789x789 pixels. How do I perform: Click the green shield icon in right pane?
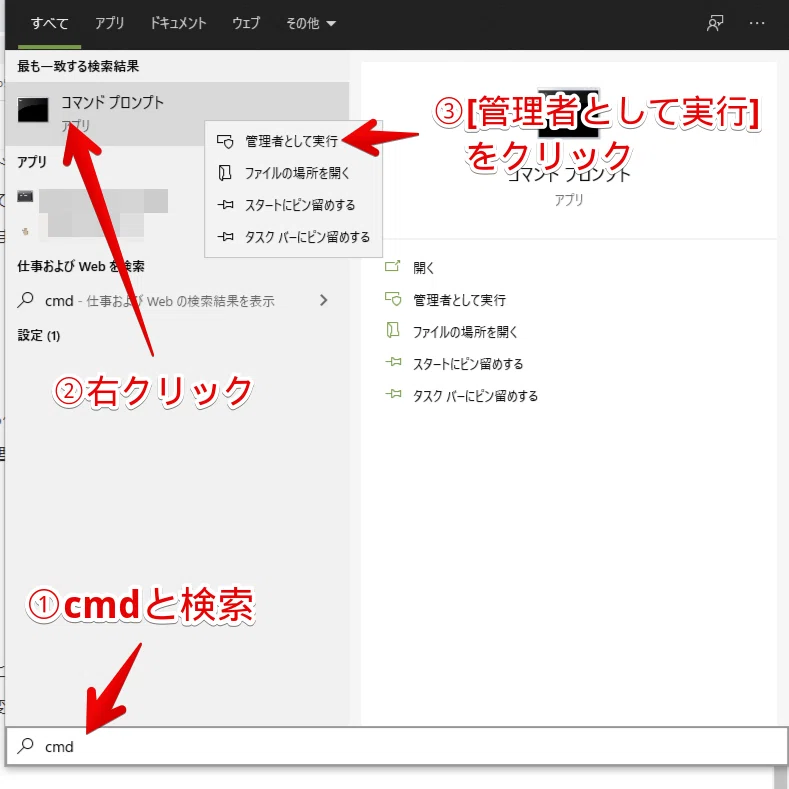pos(393,299)
